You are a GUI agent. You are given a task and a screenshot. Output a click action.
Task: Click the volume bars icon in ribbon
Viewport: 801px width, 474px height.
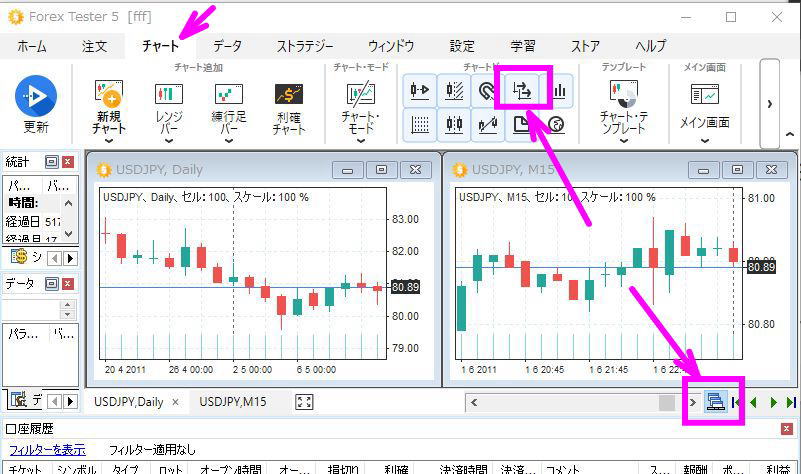(558, 90)
